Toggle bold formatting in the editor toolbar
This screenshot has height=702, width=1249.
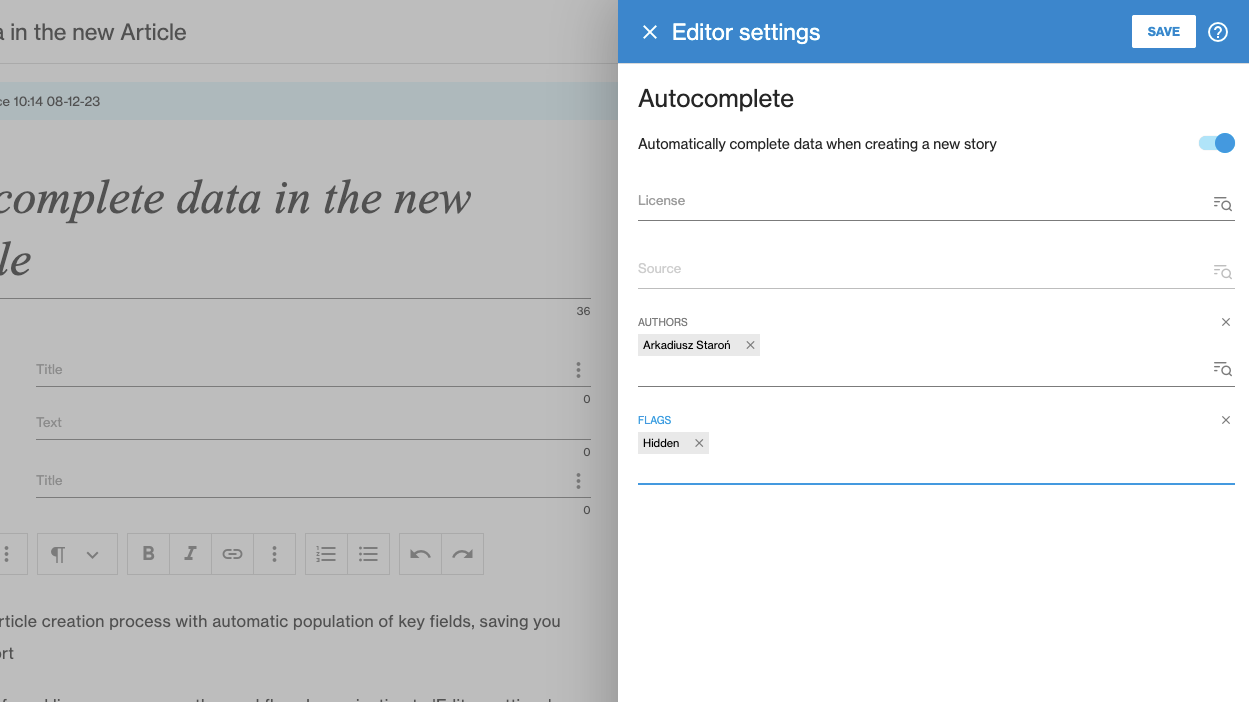point(149,554)
